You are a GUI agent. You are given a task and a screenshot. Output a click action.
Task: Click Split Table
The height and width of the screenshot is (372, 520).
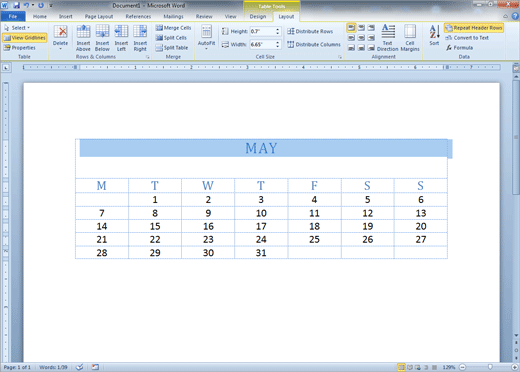[x=172, y=48]
